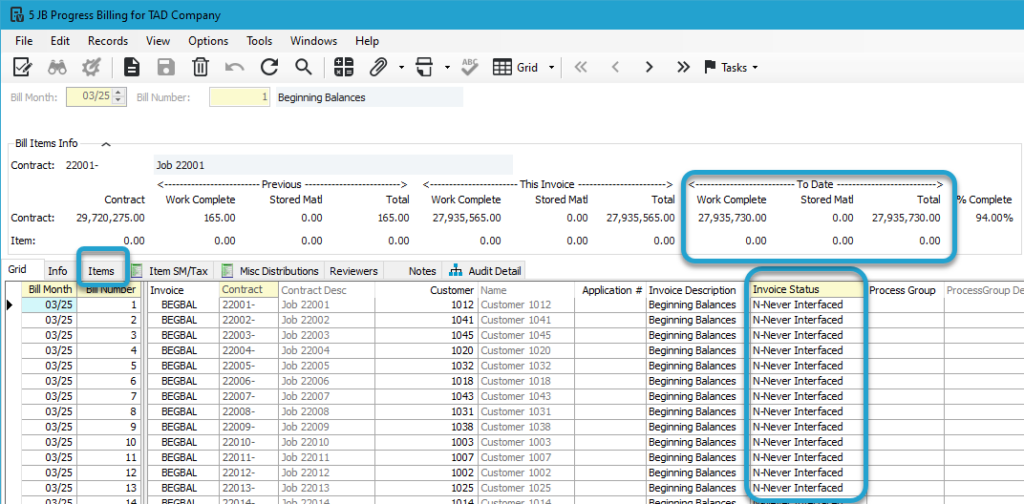Click the Customer column header
Image resolution: width=1024 pixels, height=504 pixels.
pyautogui.click(x=426, y=289)
